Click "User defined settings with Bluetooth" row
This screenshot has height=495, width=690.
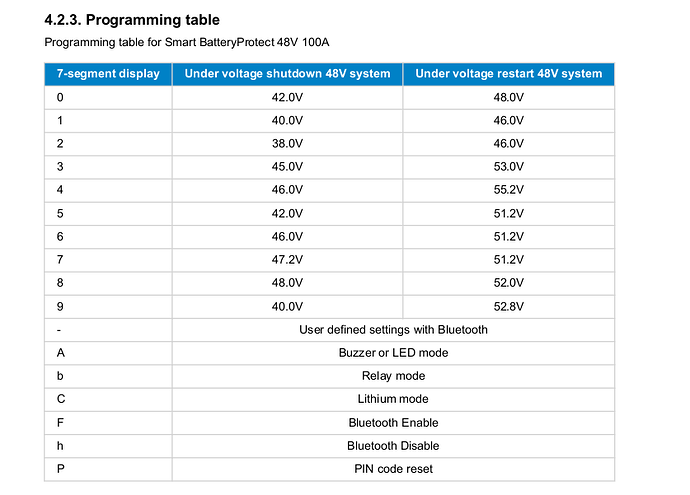click(x=393, y=329)
